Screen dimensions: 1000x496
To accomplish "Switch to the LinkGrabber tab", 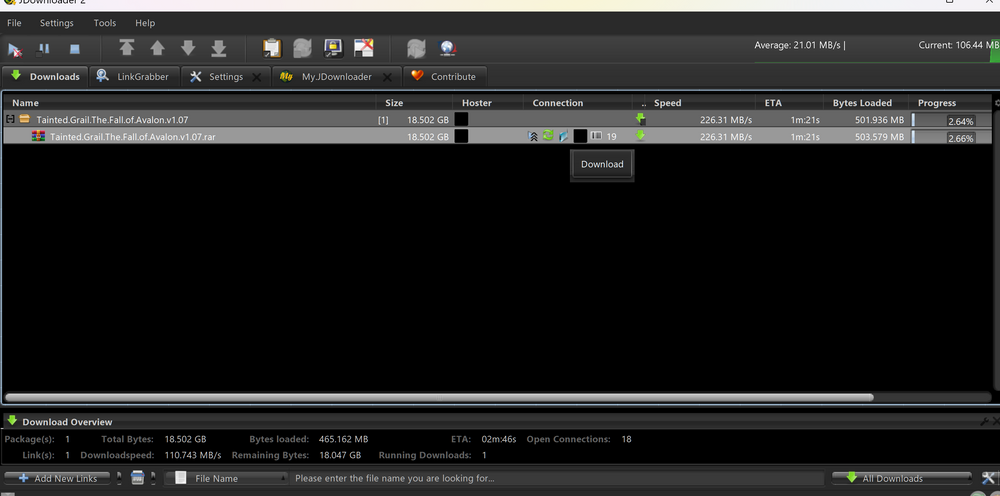I will click(x=135, y=77).
